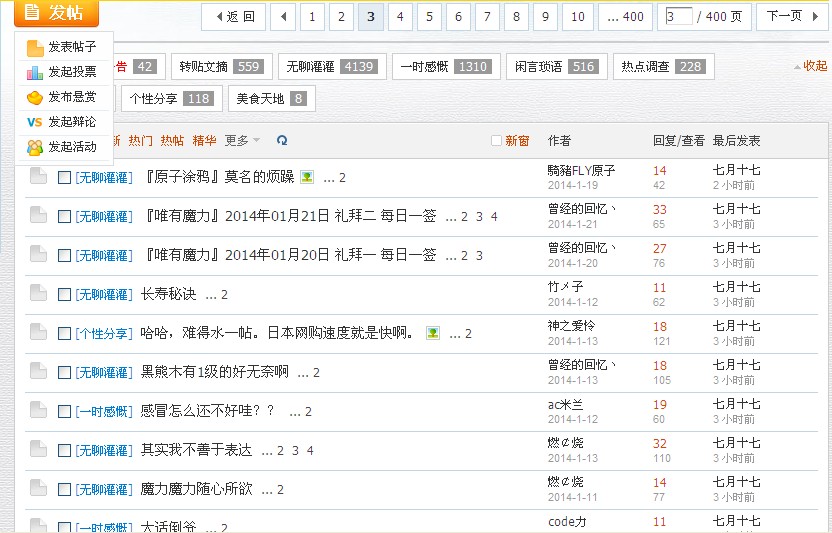This screenshot has width=832, height=533.
Task: Enable the 新窗 checkbox
Action: click(x=496, y=141)
